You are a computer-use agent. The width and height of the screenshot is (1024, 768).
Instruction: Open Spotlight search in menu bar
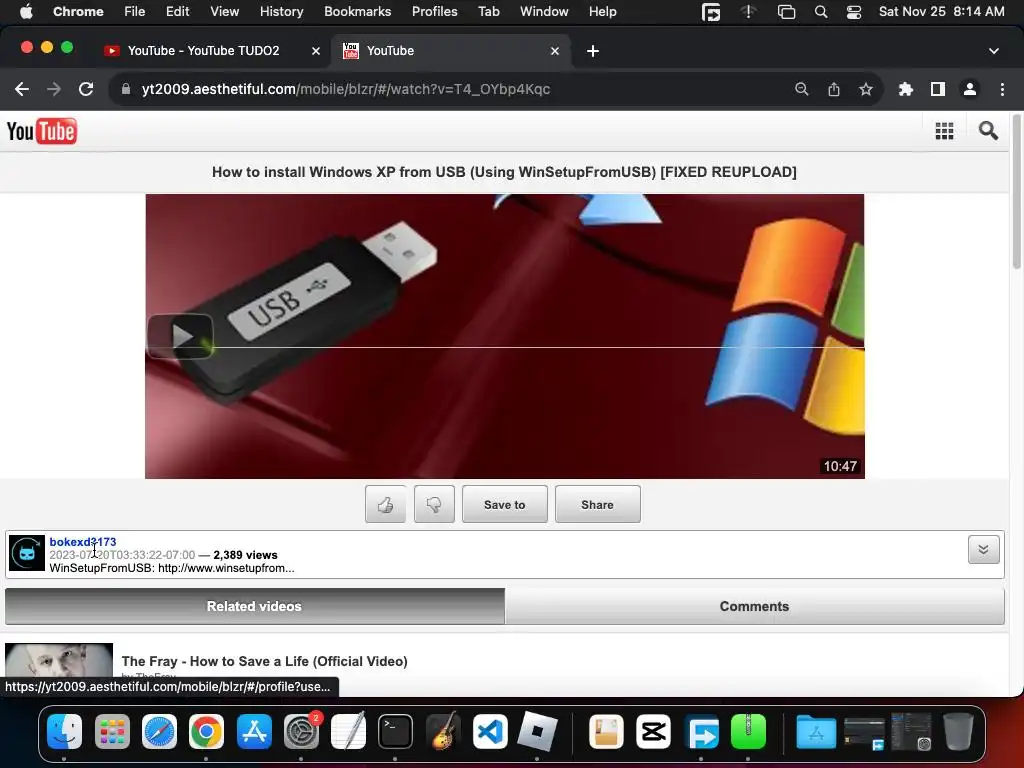pos(821,12)
